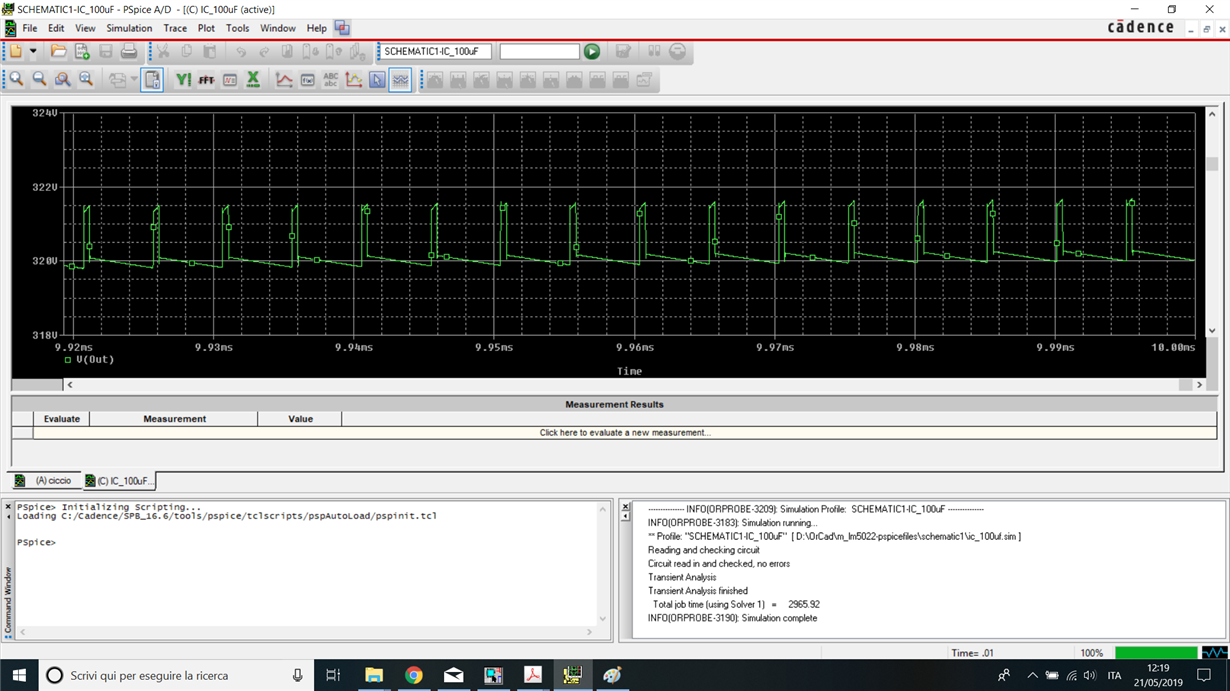Expand the copy-plot dropdown arrow
Screen dimensions: 1230x691
click(132, 79)
